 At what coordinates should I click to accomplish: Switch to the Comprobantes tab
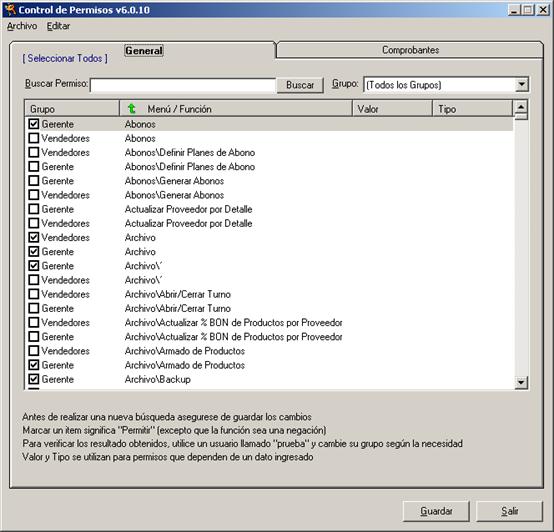[x=410, y=50]
